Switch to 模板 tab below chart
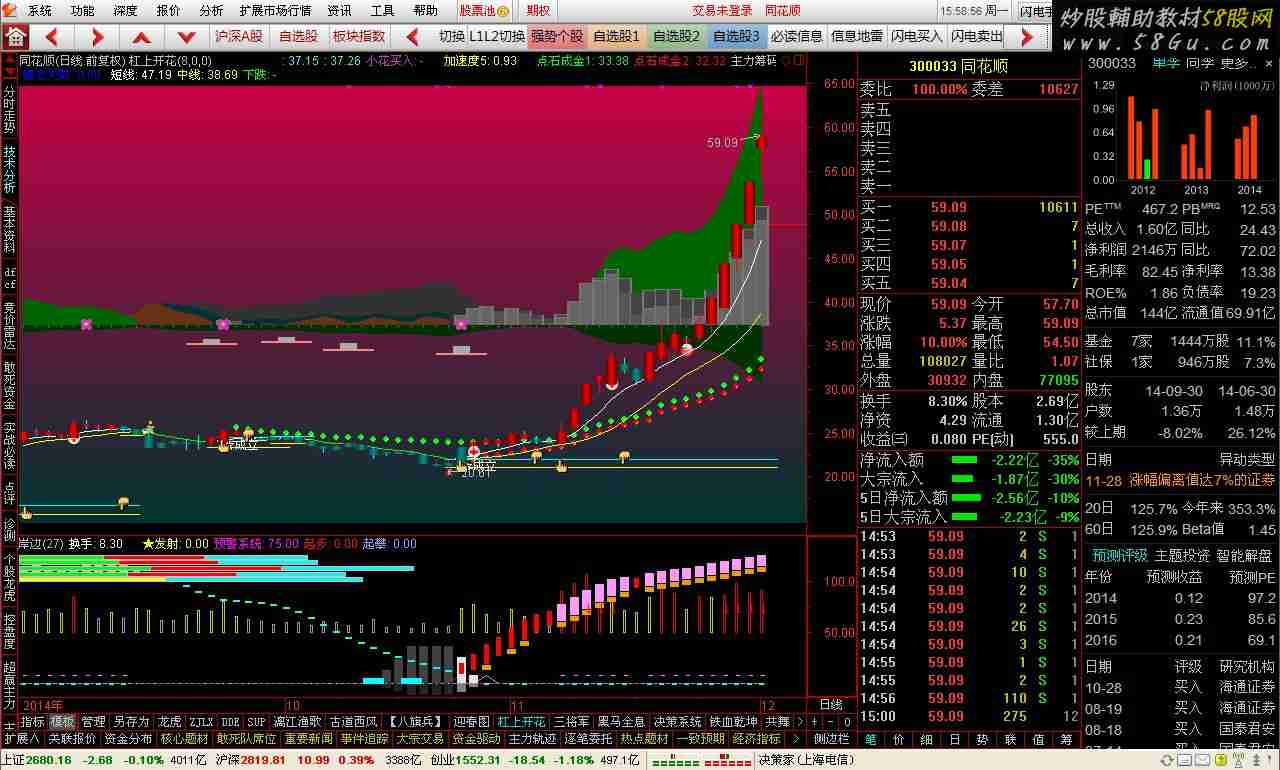The height and width of the screenshot is (770, 1280). point(62,721)
